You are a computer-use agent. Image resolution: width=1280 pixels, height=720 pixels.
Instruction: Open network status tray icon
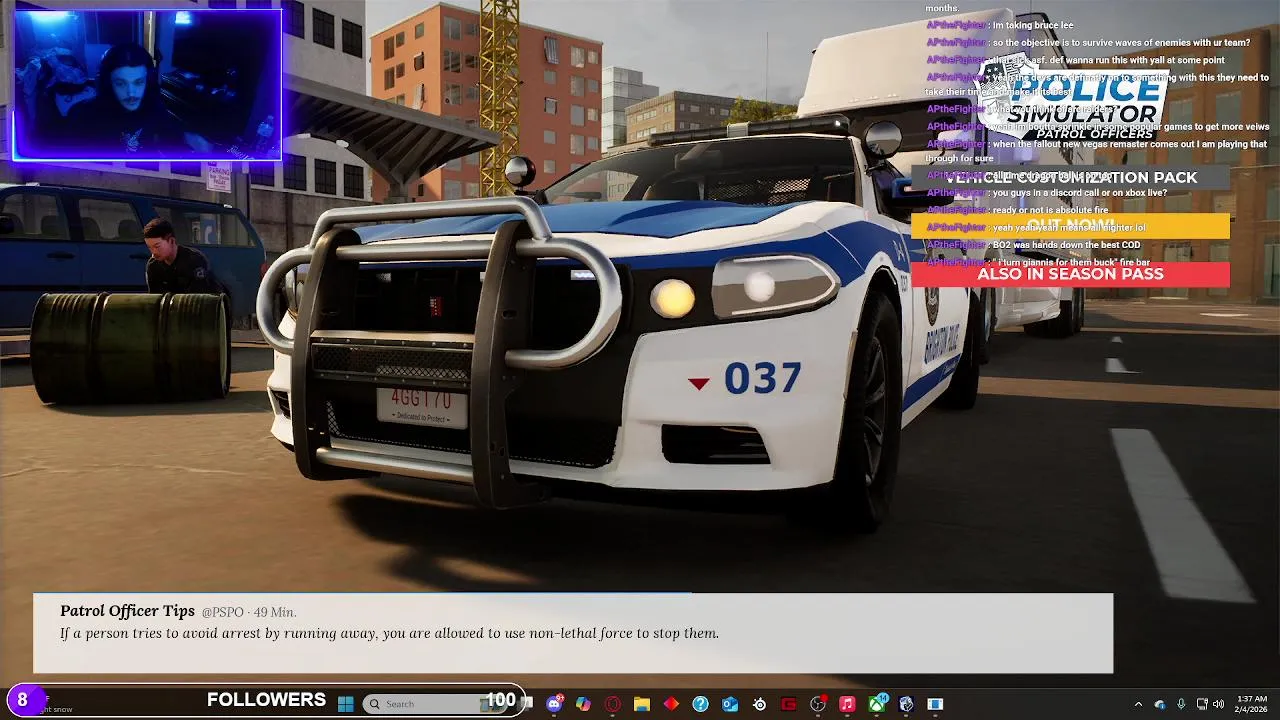point(1202,704)
